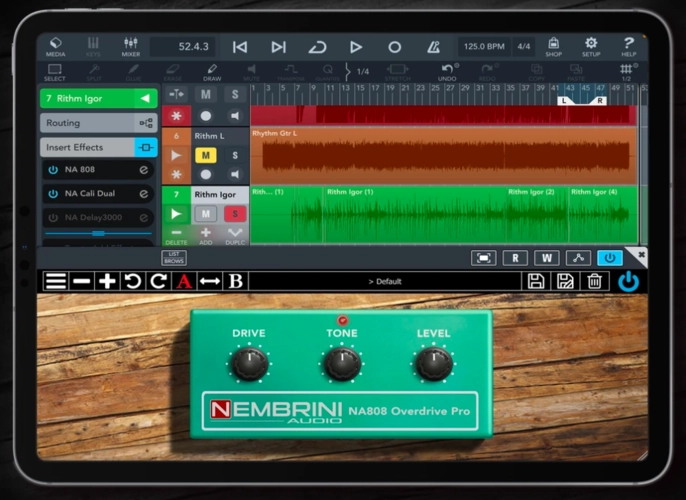Add a new track with ADD
Image resolution: width=686 pixels, height=500 pixels.
206,236
